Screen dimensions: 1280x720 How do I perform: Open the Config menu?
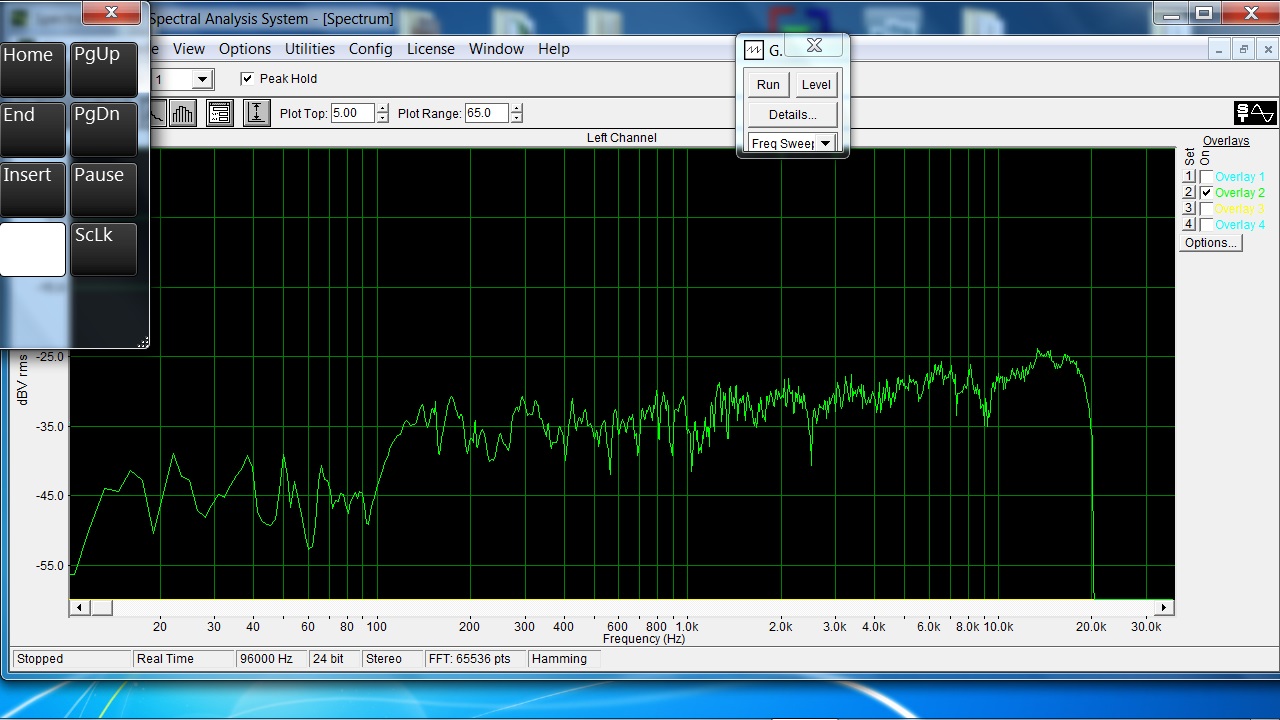[x=370, y=49]
